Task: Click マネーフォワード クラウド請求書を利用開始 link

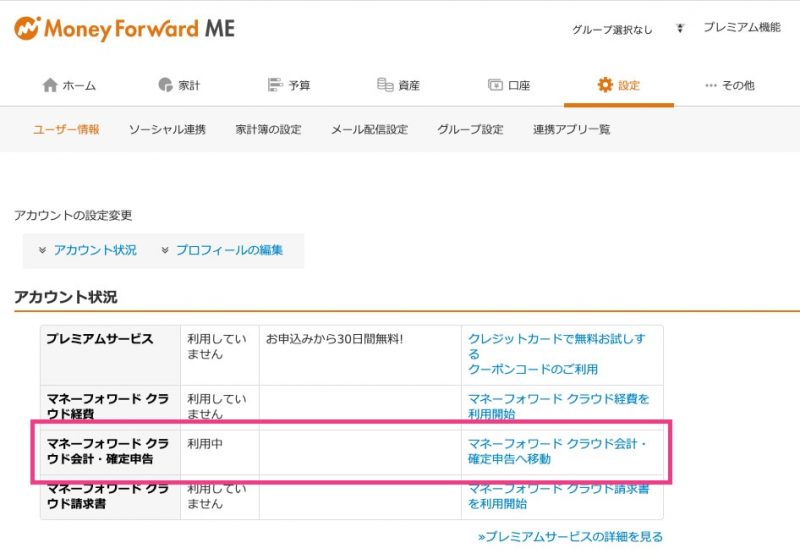Action: pyautogui.click(x=559, y=496)
